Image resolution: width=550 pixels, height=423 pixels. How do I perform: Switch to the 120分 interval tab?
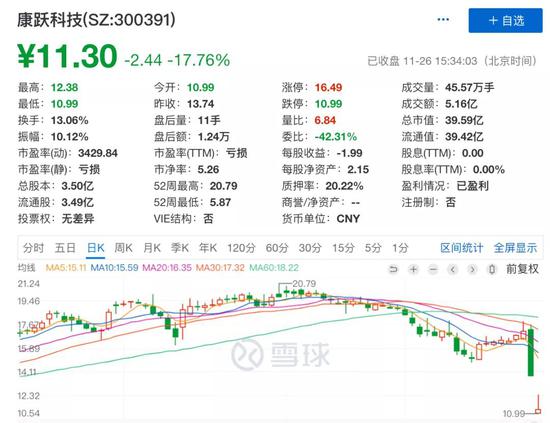(x=241, y=248)
